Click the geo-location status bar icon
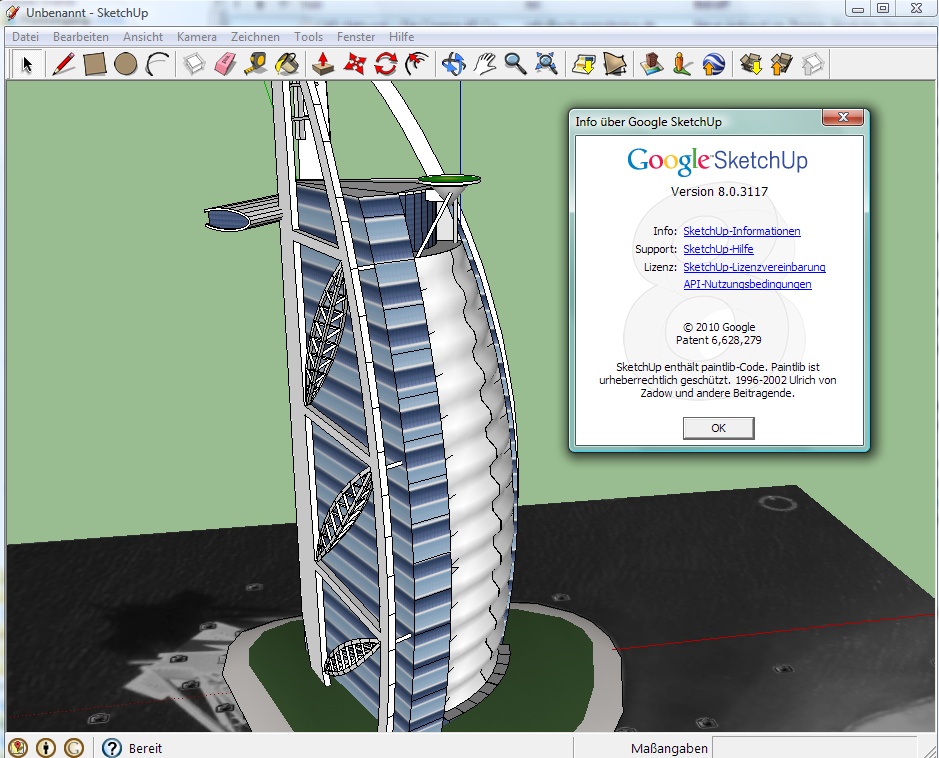 [18, 747]
